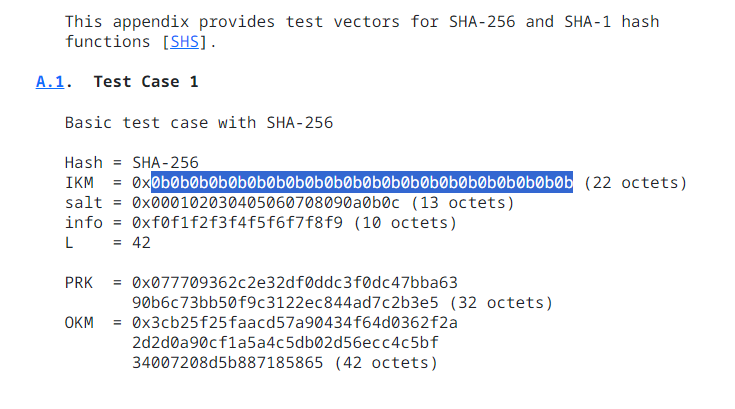This screenshot has height=409, width=735.
Task: Click the first line of the PRK value
Action: click(x=295, y=283)
